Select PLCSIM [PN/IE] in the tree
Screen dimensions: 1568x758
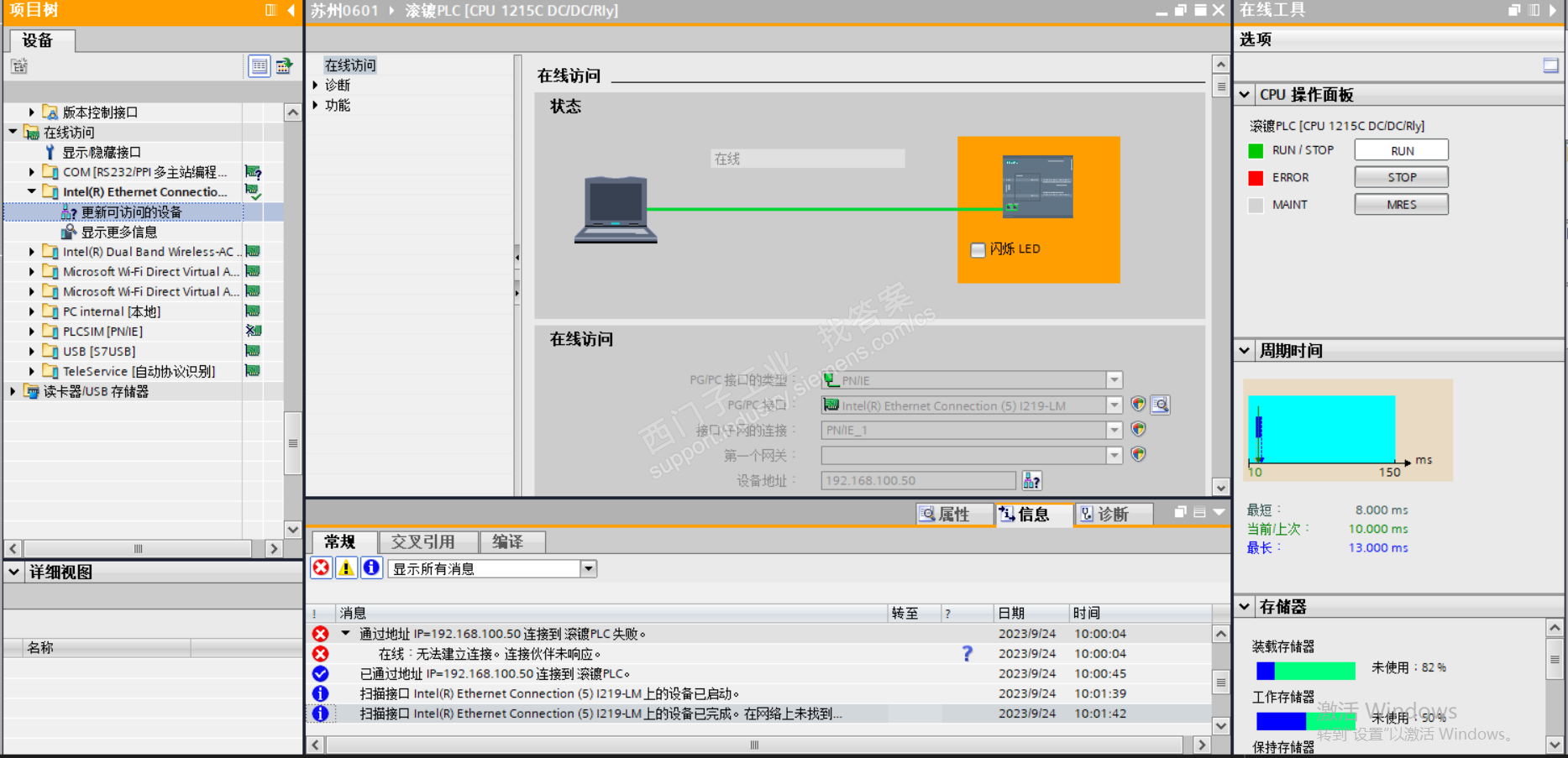pos(102,332)
